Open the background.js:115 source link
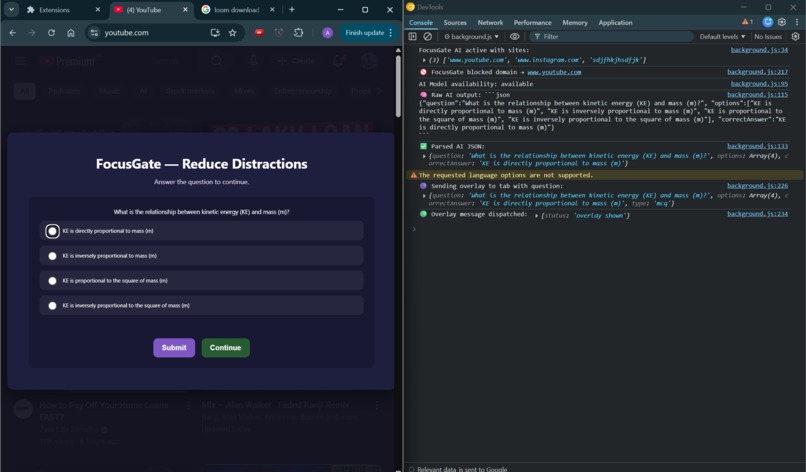This screenshot has height=472, width=806. pos(757,95)
